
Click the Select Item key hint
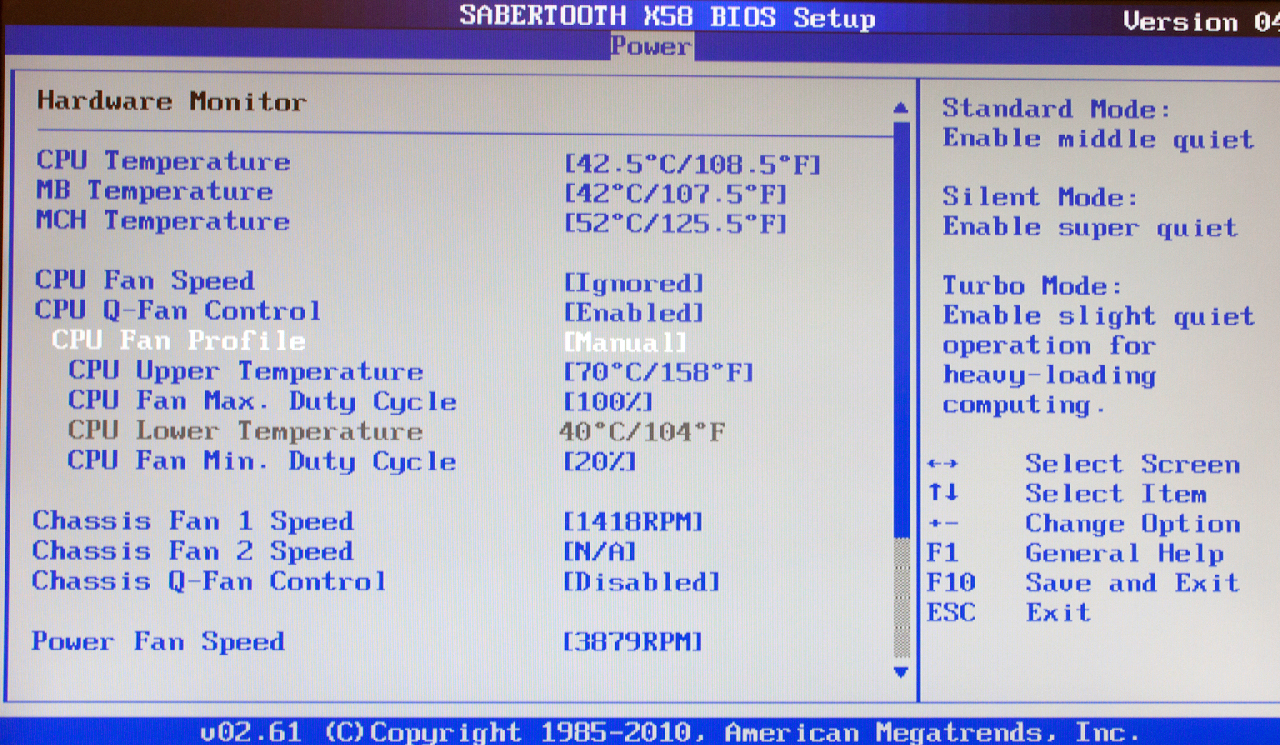pos(1115,494)
